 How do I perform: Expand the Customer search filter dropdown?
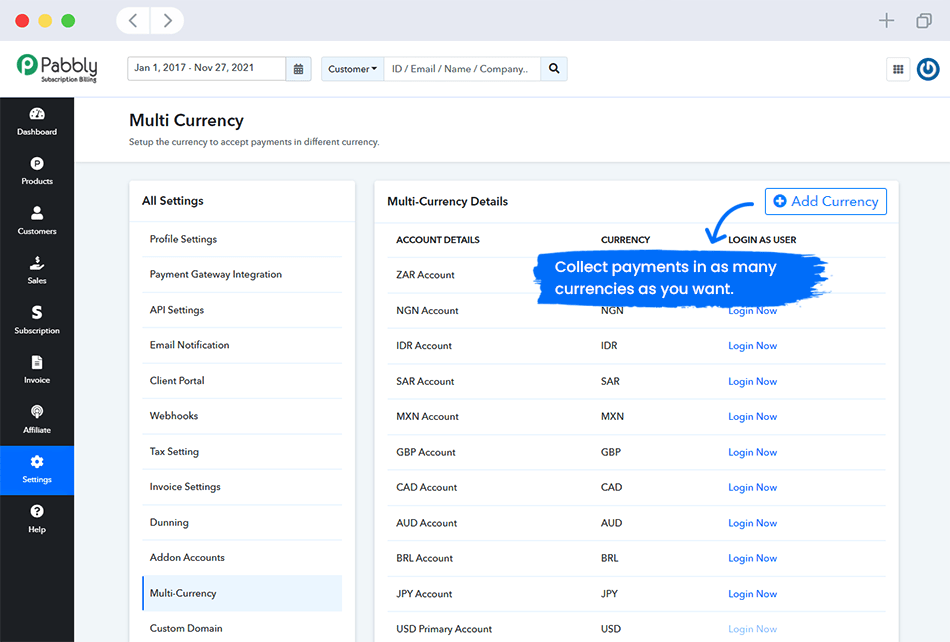[353, 69]
